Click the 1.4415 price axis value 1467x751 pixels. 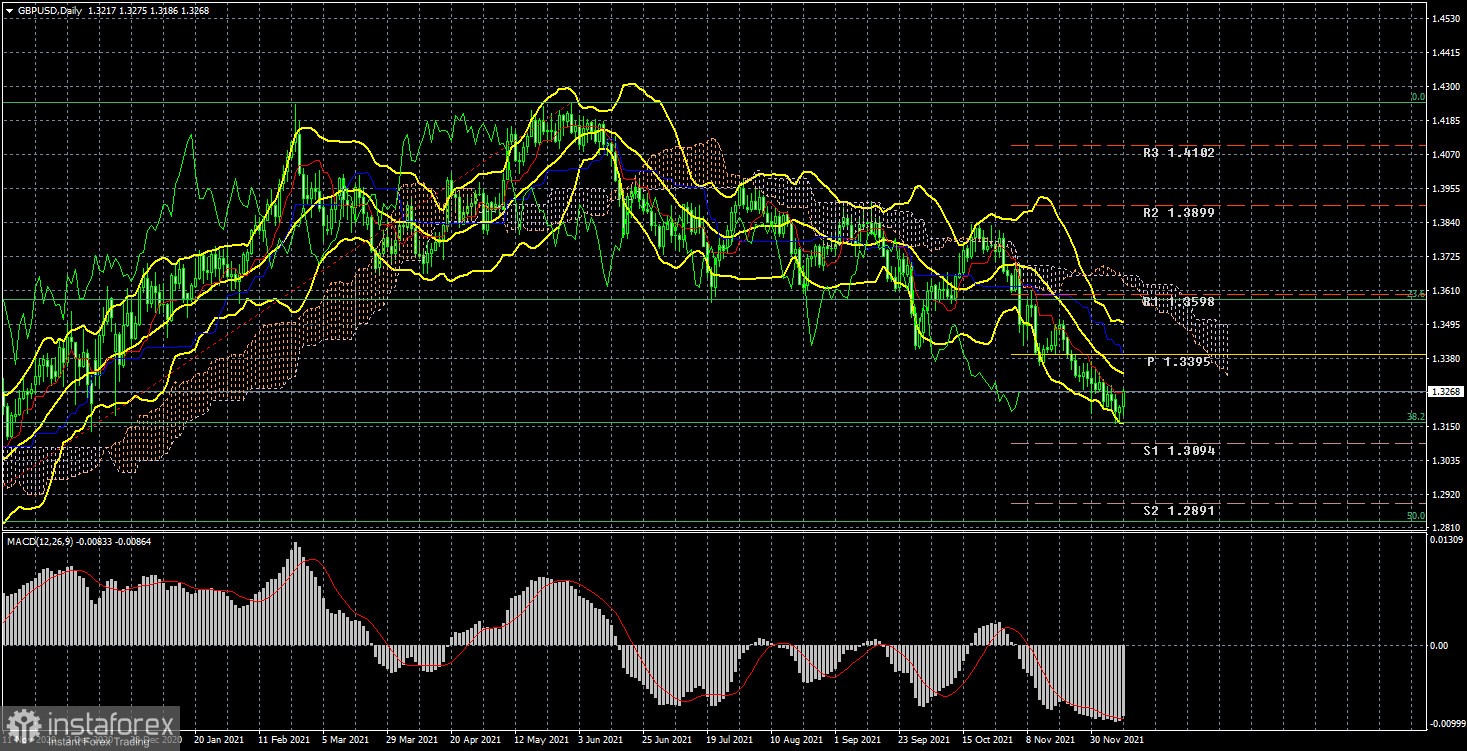(1446, 54)
